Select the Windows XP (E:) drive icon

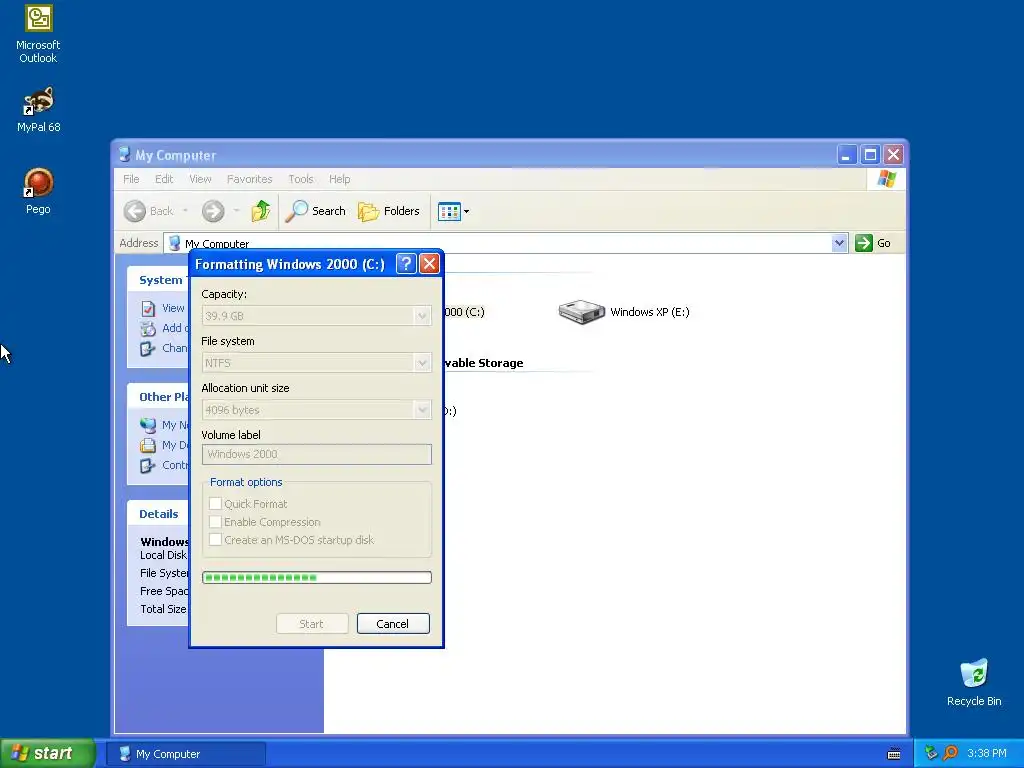click(581, 312)
